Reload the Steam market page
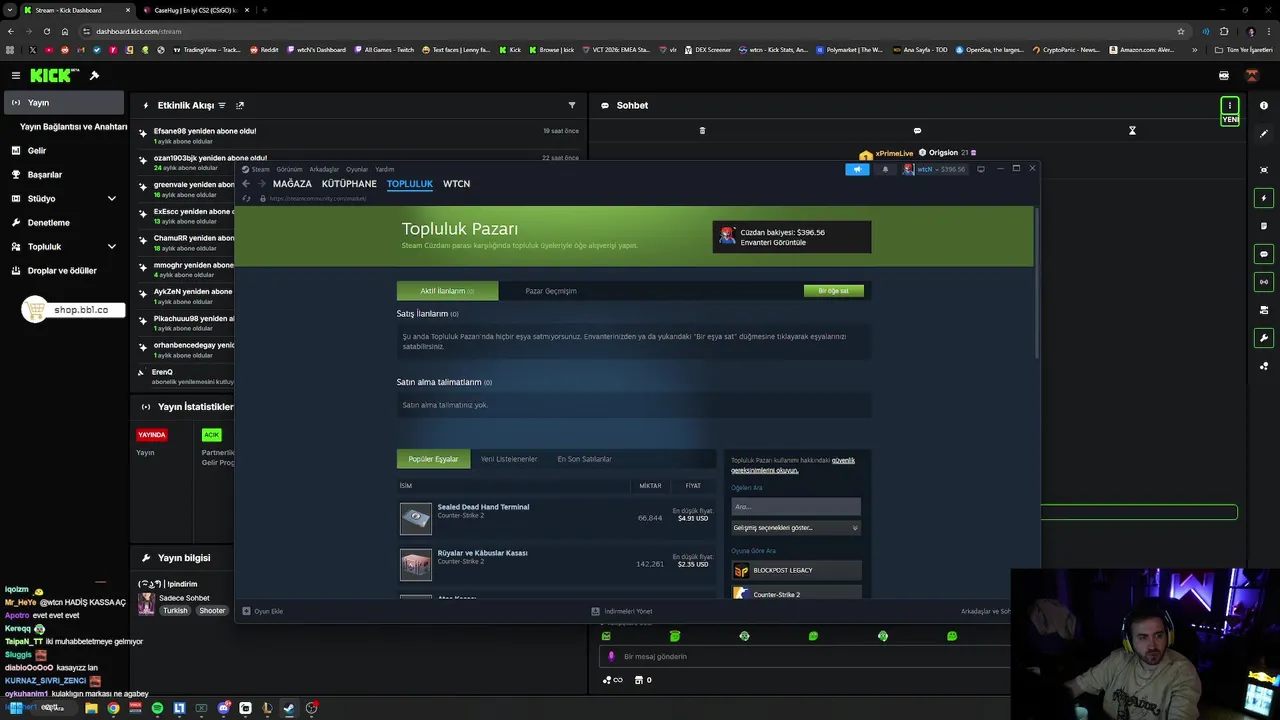 pos(246,198)
